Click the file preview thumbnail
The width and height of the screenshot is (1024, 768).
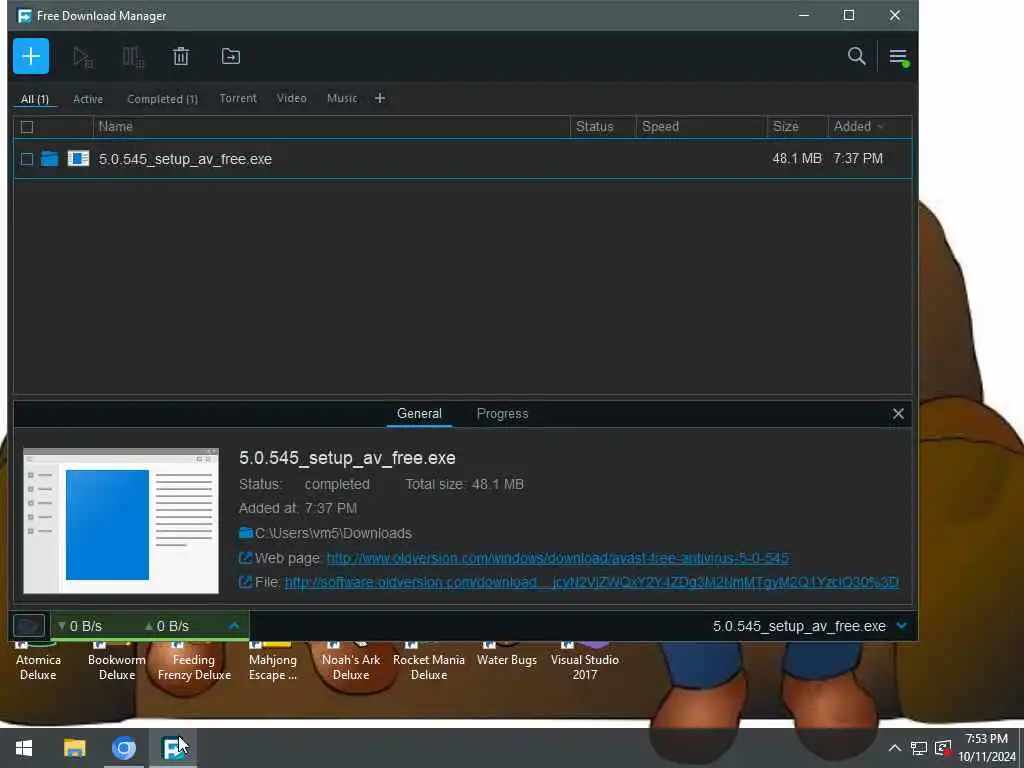coord(121,521)
